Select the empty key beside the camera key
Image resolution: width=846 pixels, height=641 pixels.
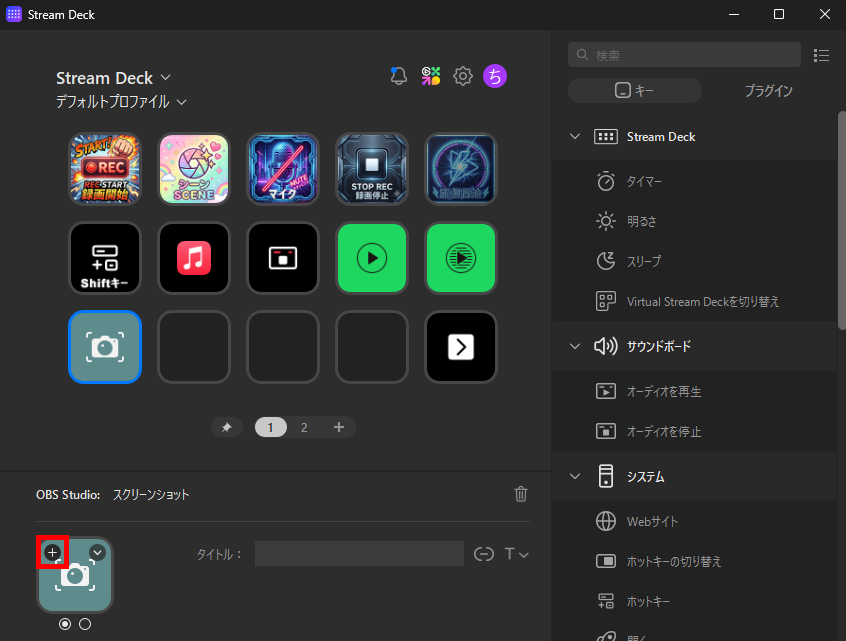[194, 347]
